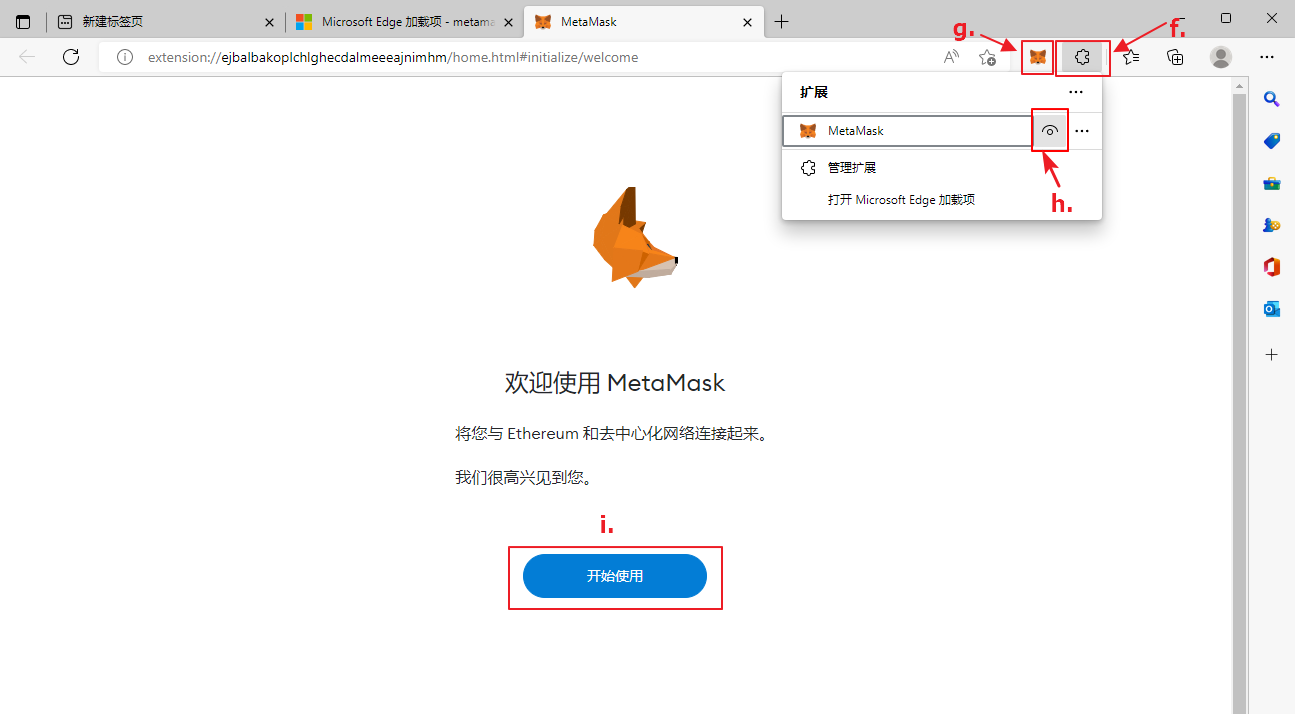Select the MetaMask browser tab
1295x714 pixels.
(642, 22)
